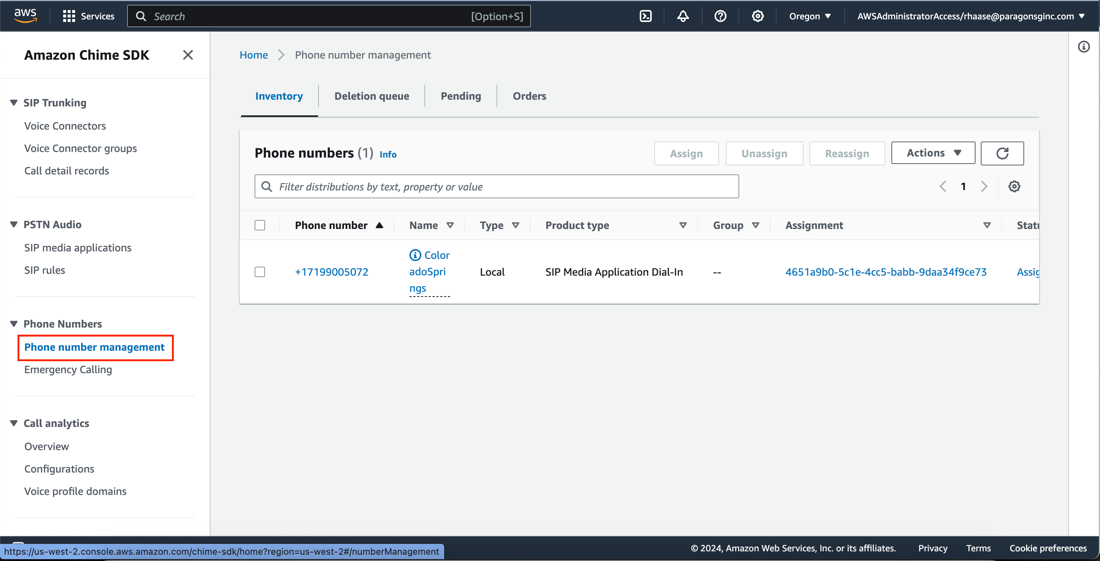Open Voice Connectors in sidebar
The image size is (1100, 565).
tap(65, 126)
